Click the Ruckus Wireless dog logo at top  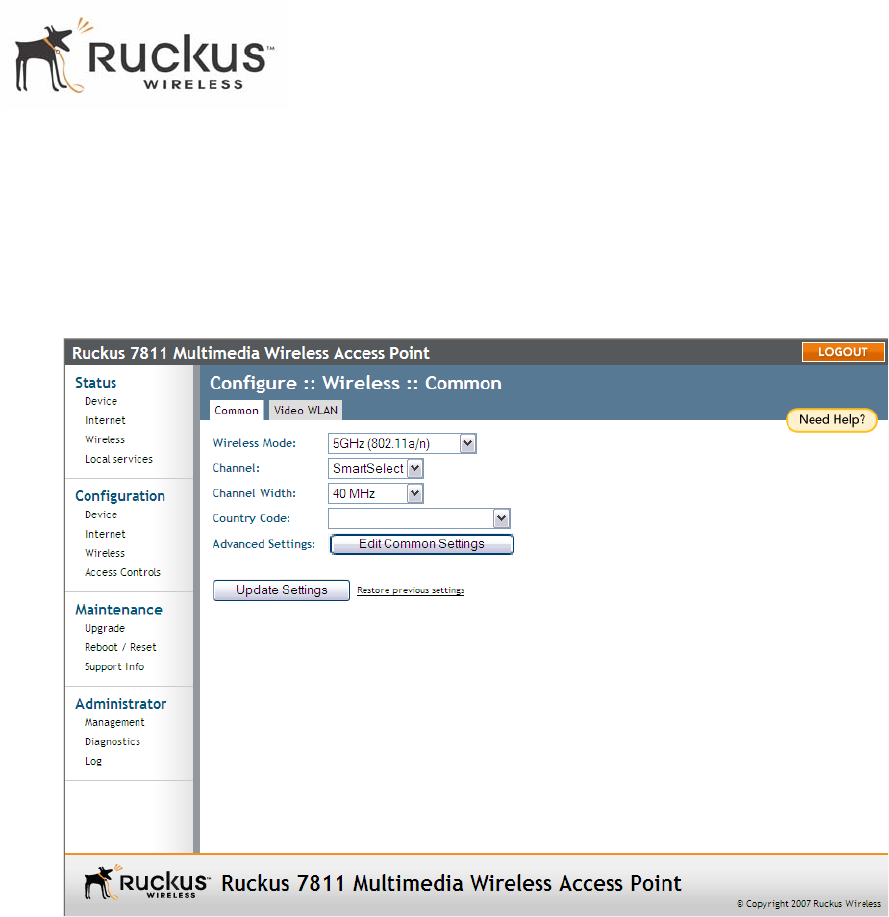pyautogui.click(x=144, y=55)
